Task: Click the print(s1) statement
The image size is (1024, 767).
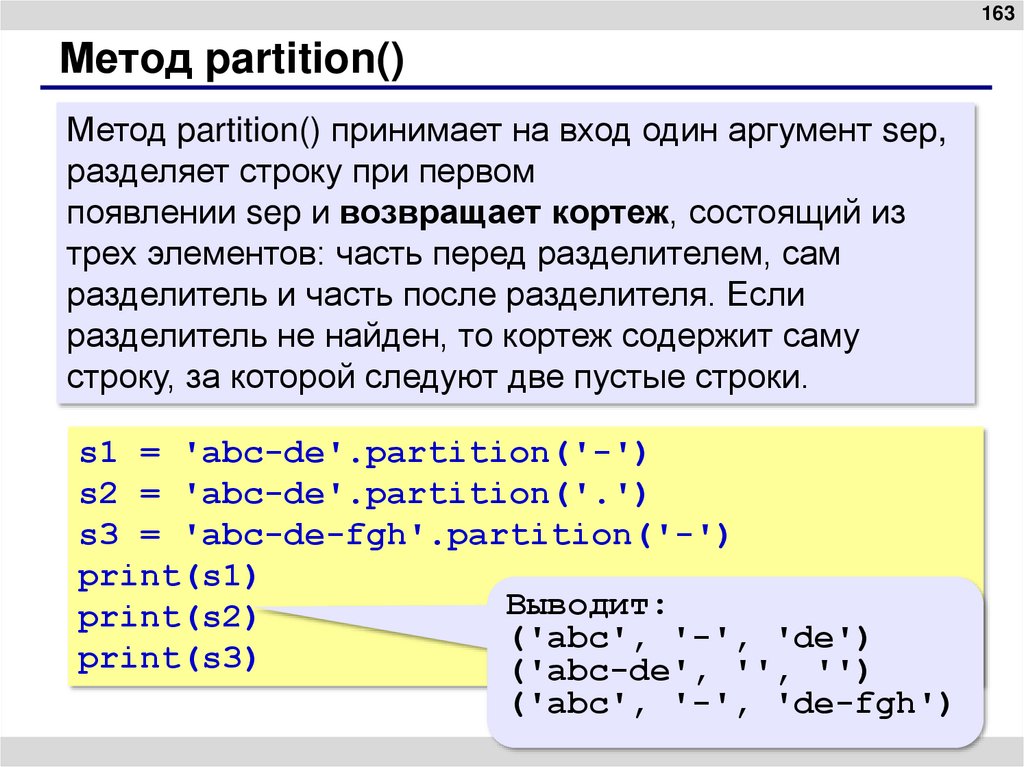Action: (x=168, y=576)
